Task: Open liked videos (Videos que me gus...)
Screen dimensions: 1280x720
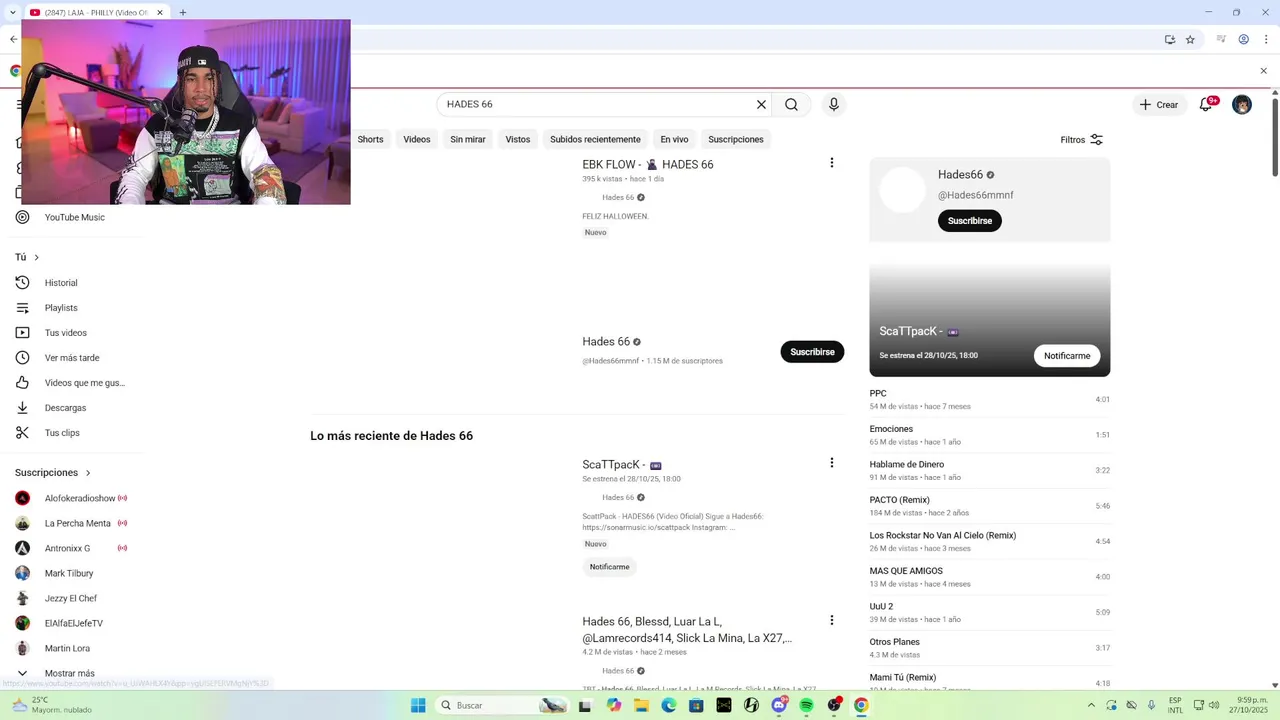Action: coord(85,383)
